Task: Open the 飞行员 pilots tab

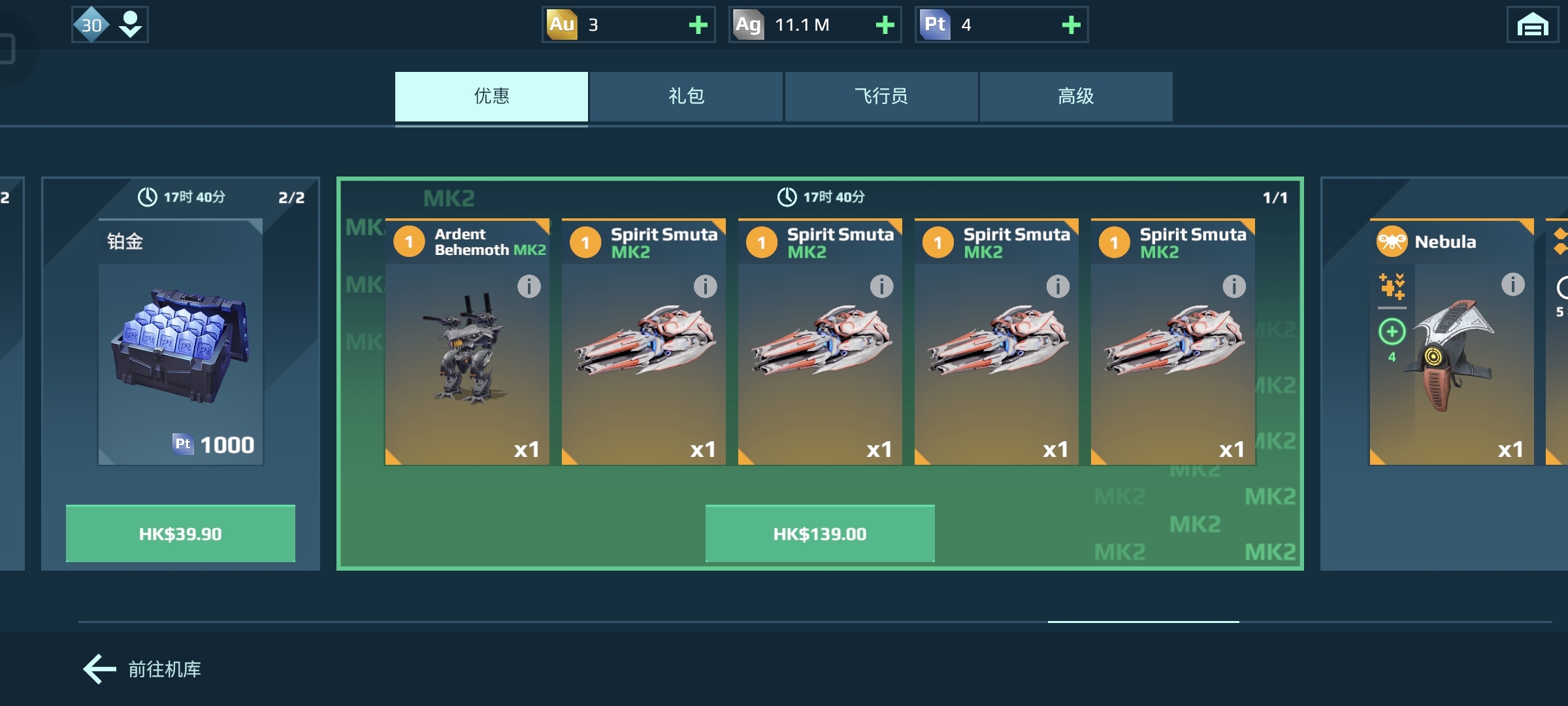Action: (x=881, y=97)
